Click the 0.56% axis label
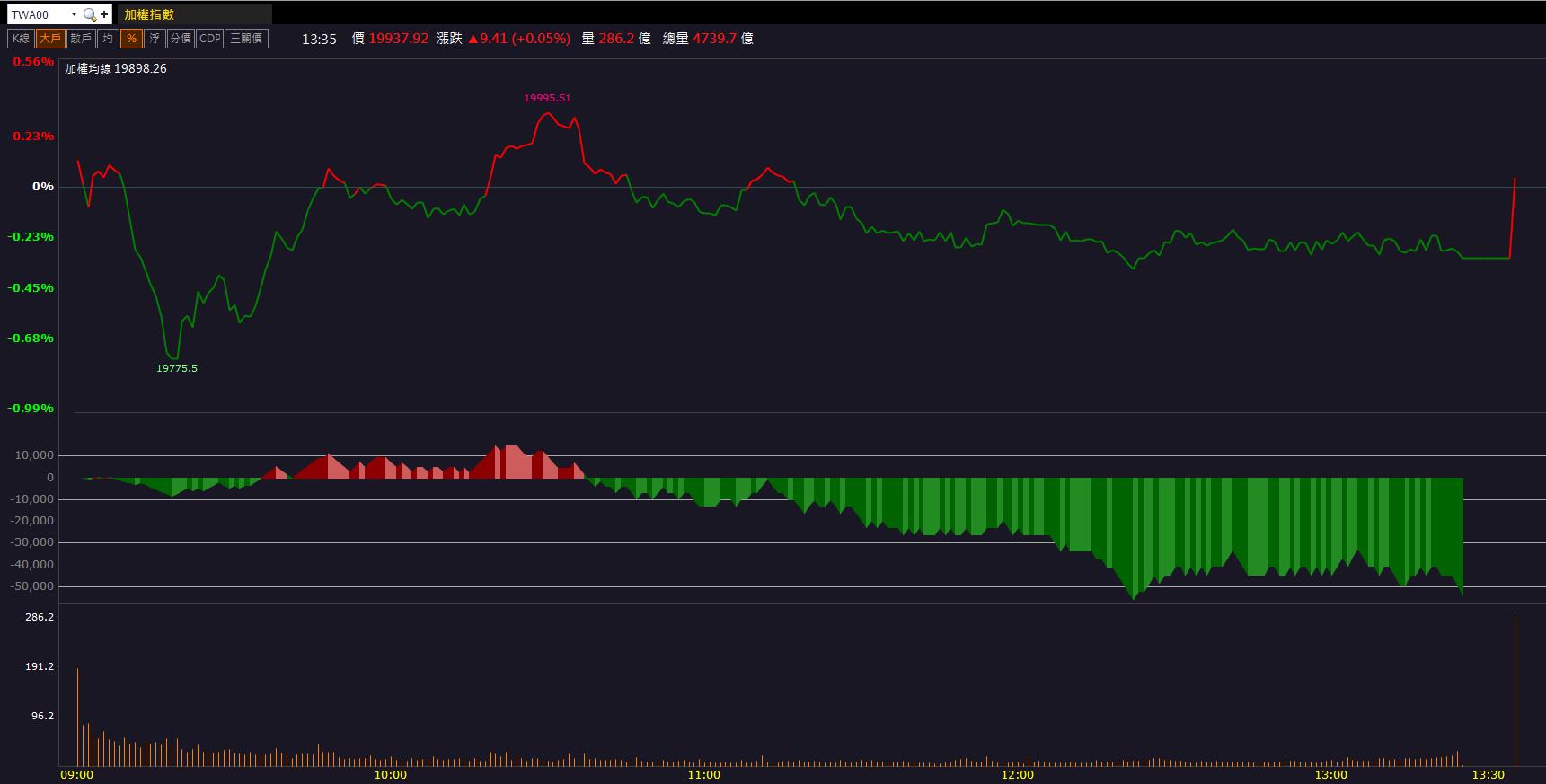 click(33, 62)
